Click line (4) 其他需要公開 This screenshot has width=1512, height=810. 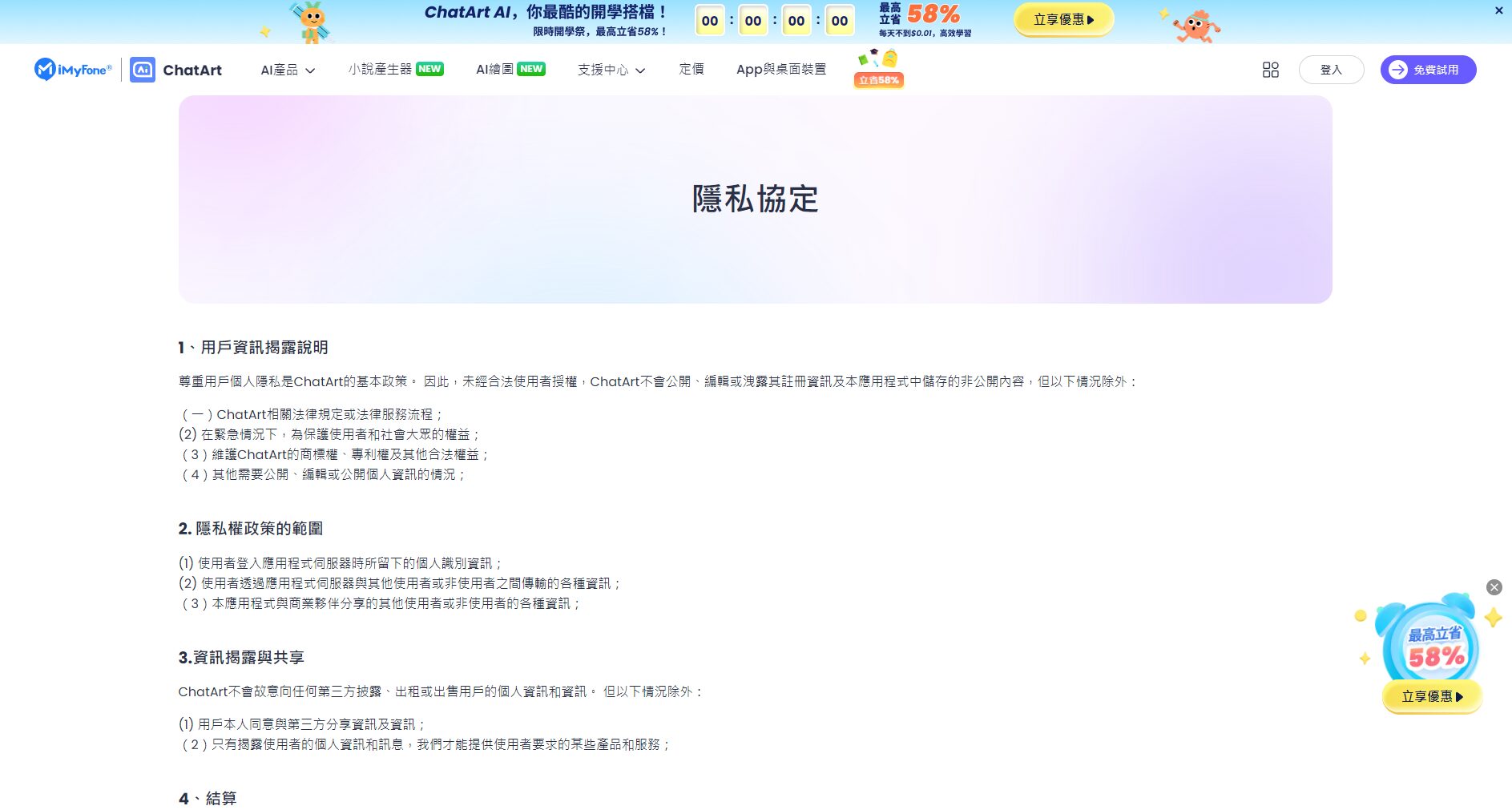[323, 474]
